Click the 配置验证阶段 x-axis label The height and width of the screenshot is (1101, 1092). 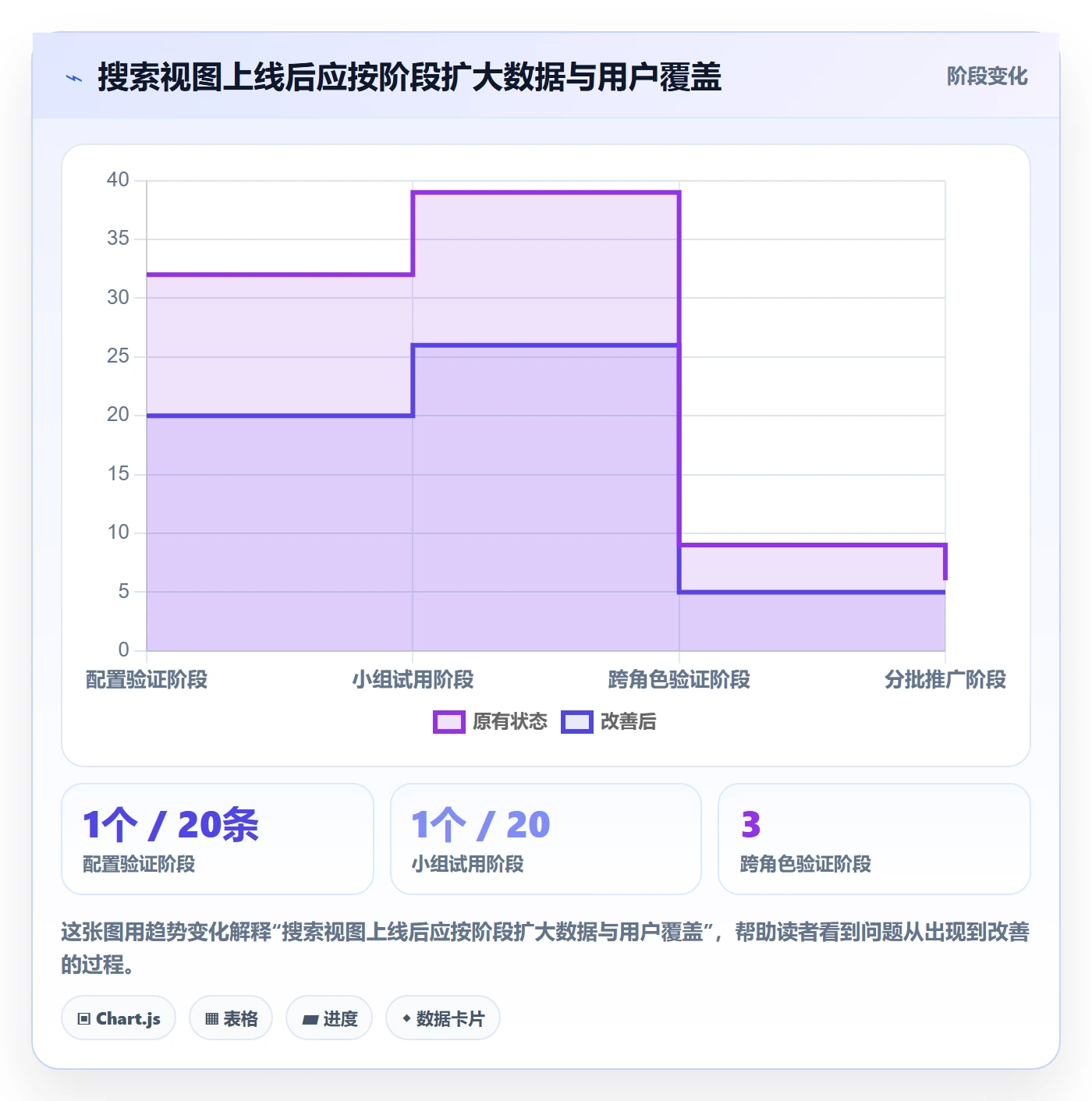(147, 680)
